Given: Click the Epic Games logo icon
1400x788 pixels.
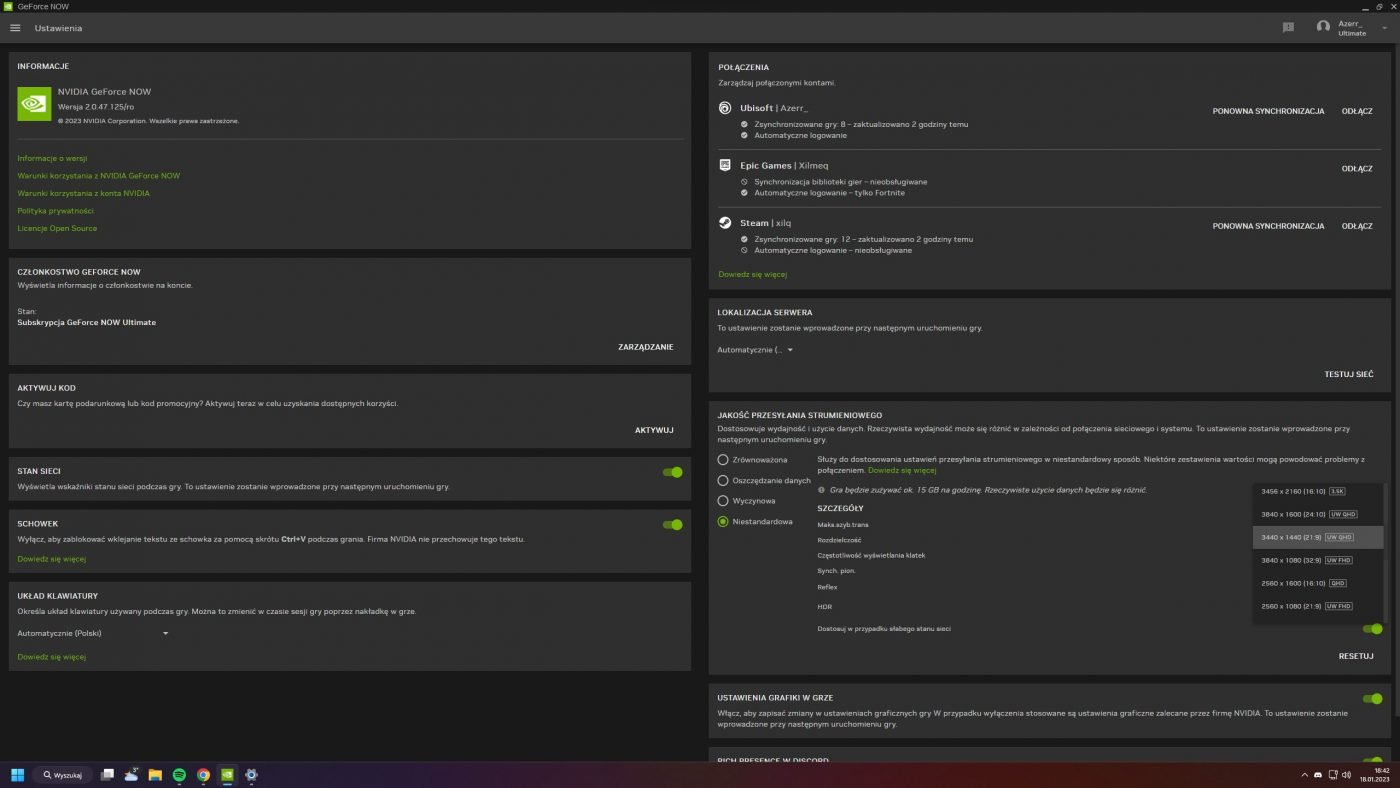Looking at the screenshot, I should coord(726,165).
